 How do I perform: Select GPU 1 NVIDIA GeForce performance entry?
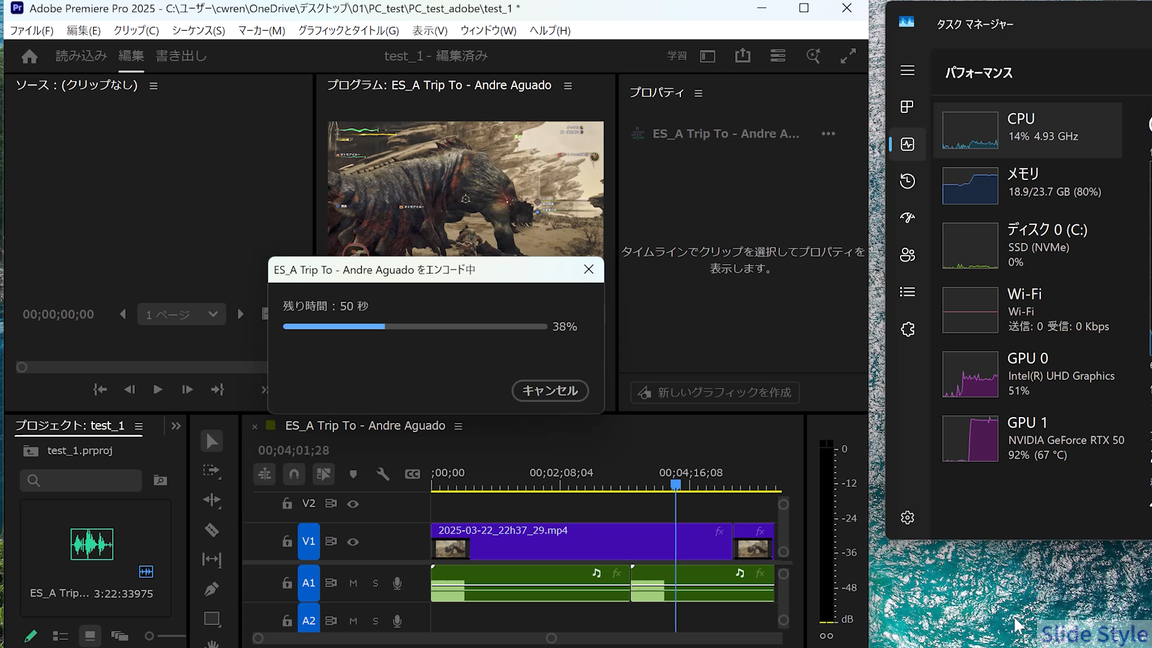point(1032,439)
